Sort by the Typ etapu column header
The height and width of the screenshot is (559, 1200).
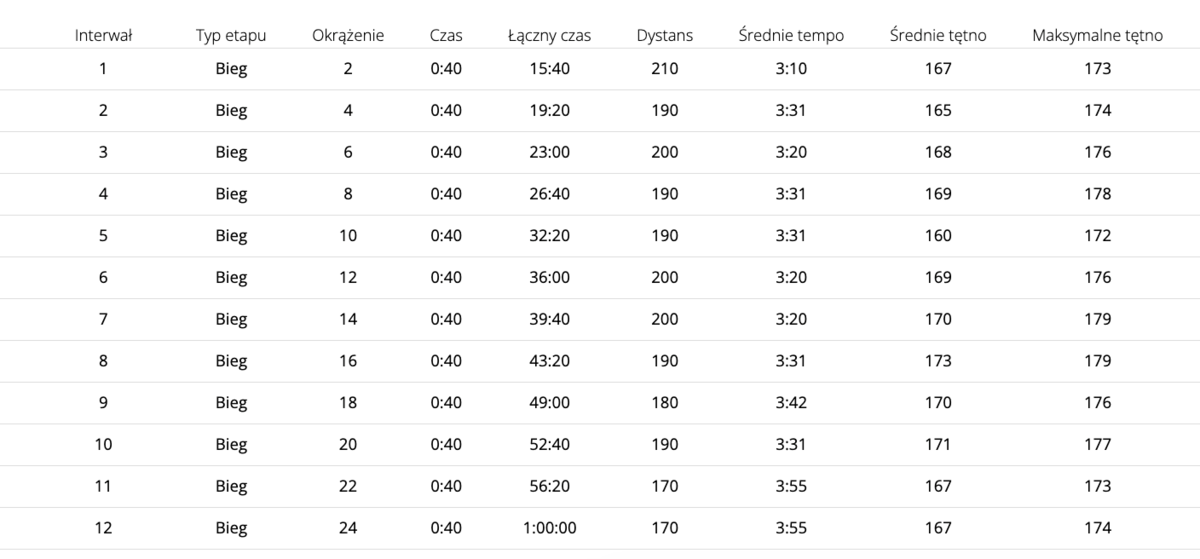point(231,35)
